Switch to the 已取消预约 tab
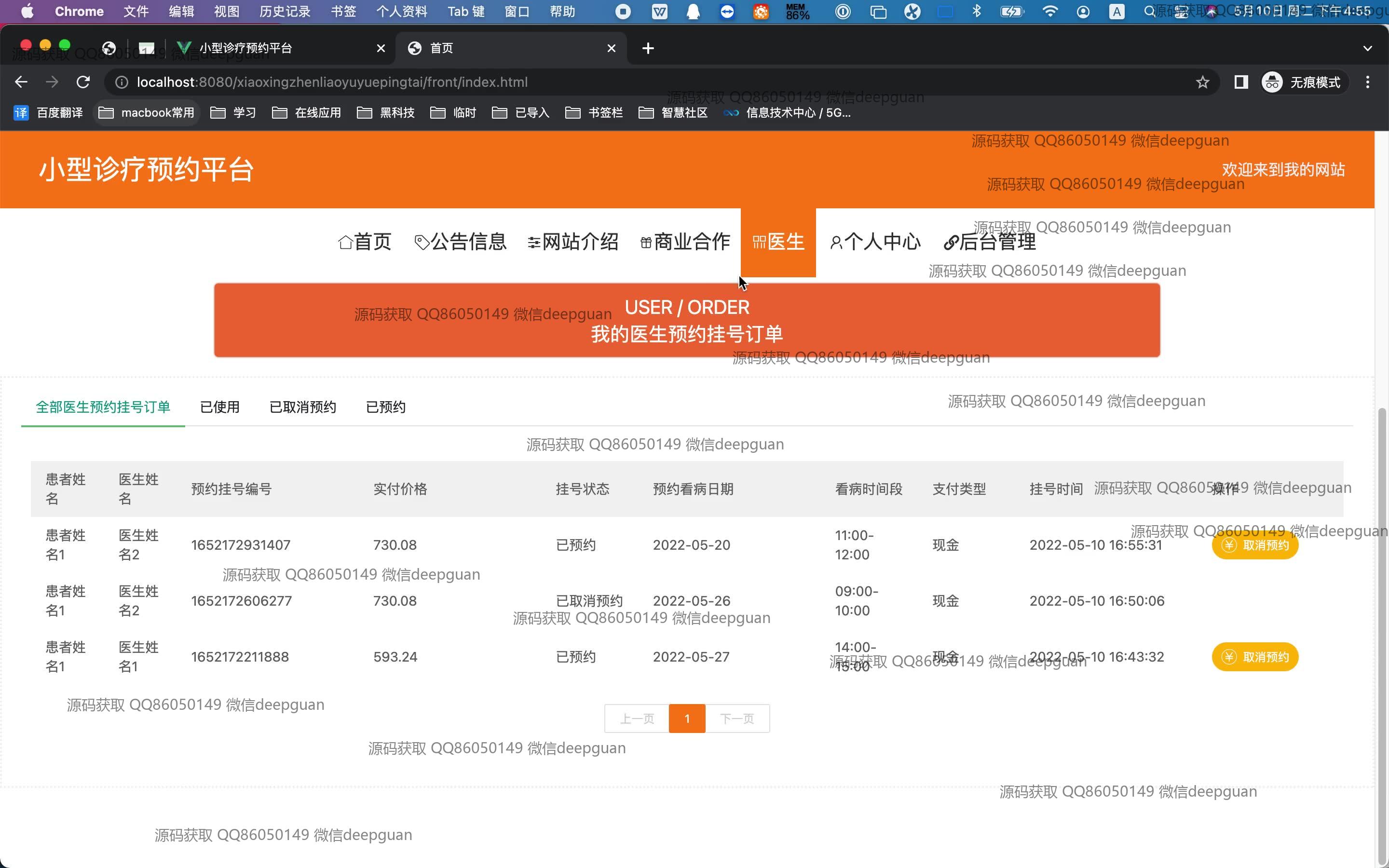 [x=302, y=407]
